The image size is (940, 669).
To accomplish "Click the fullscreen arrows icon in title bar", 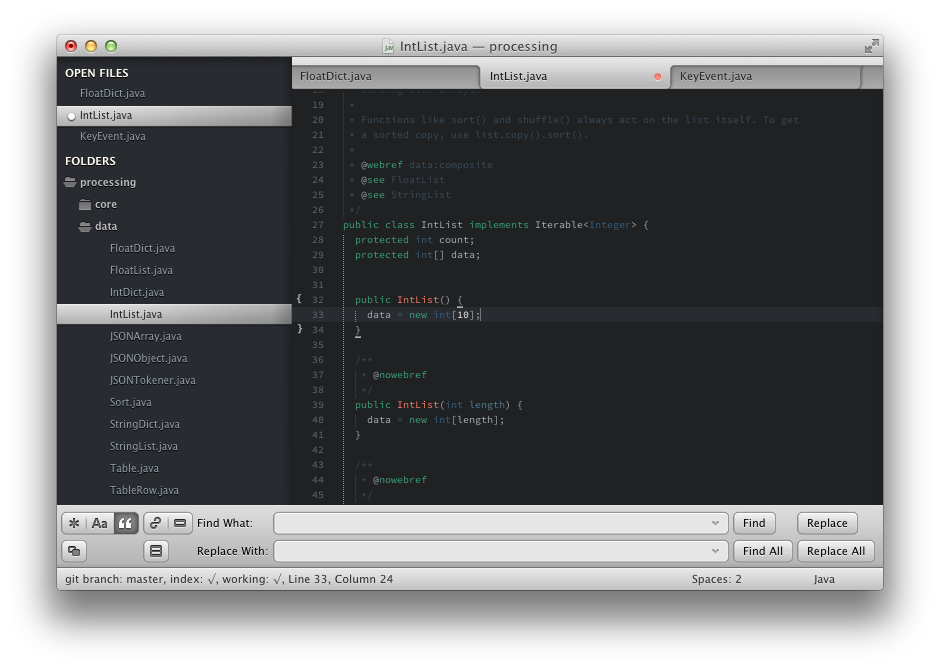I will click(872, 46).
